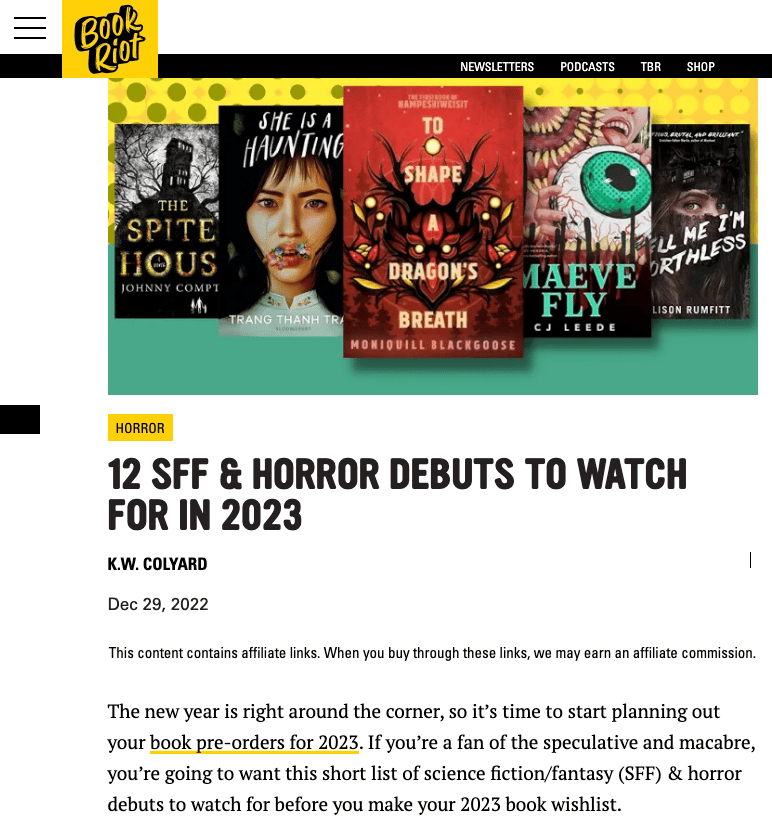Open K.W. Colyard author page
The image size is (772, 825).
pyautogui.click(x=157, y=564)
